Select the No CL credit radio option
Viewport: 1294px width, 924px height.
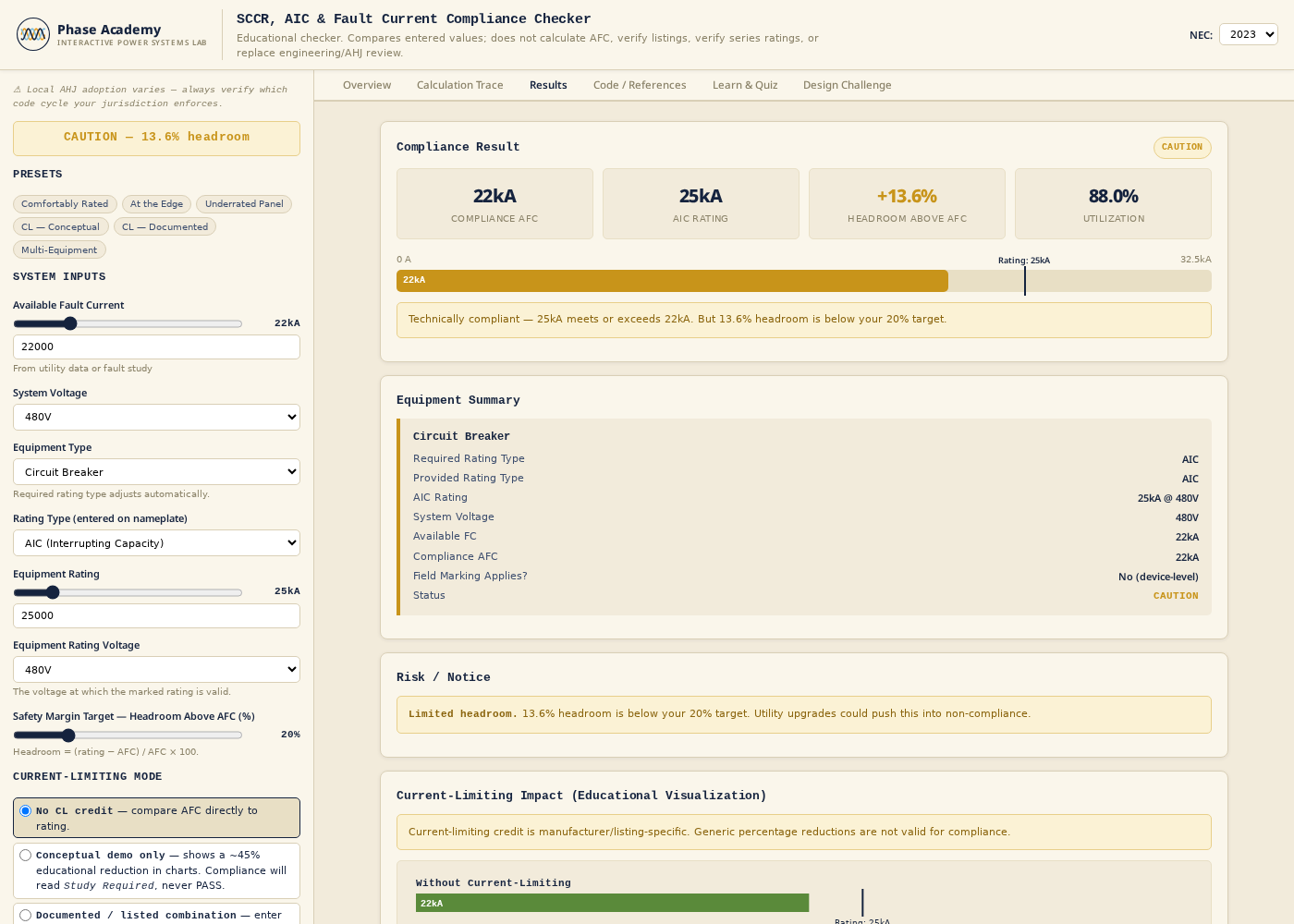26,811
